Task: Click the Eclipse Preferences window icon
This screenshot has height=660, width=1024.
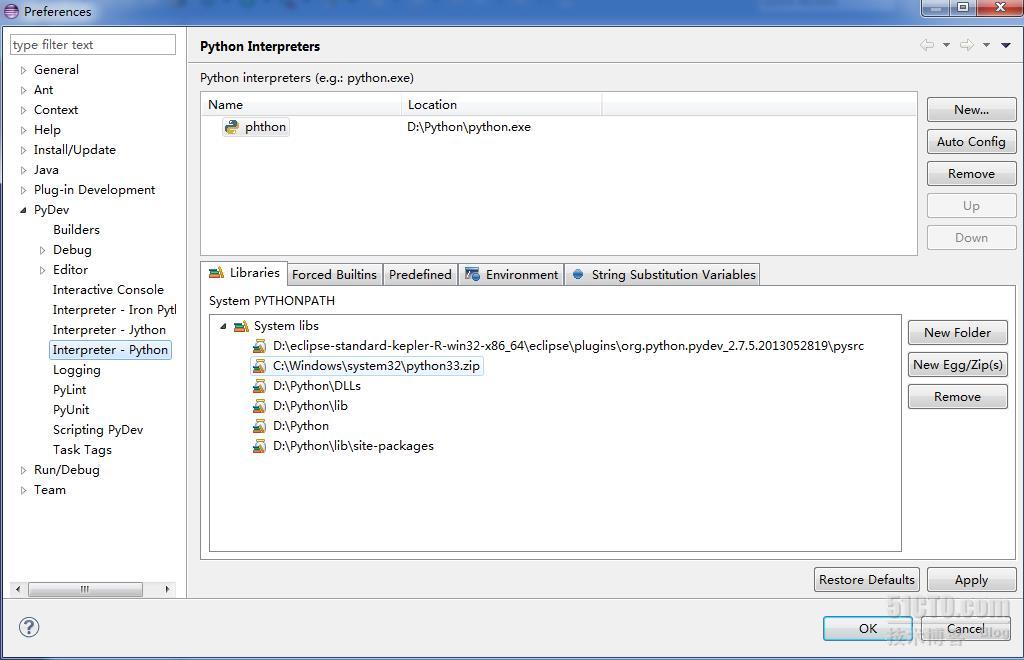Action: coord(12,11)
